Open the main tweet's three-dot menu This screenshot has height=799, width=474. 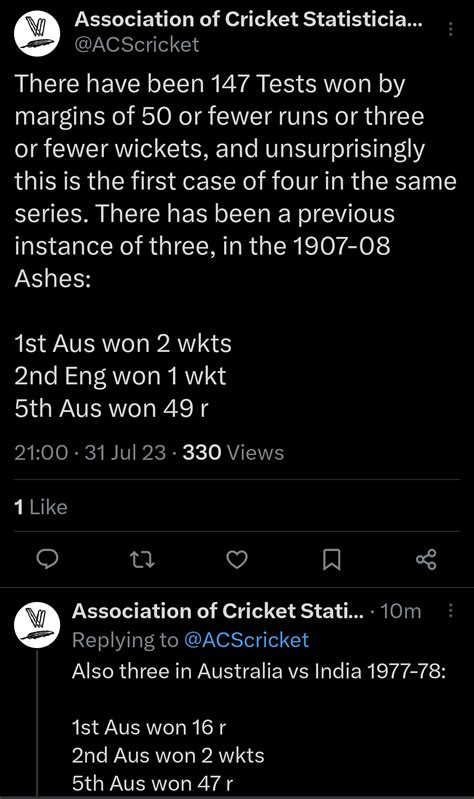pos(451,29)
